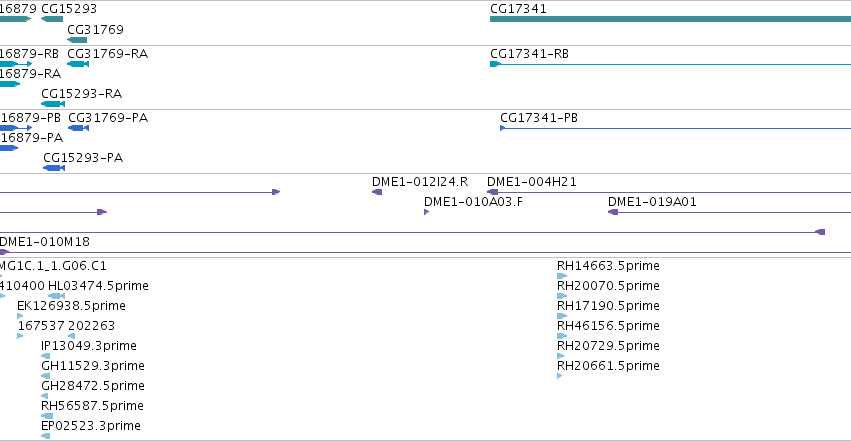851x441 pixels.
Task: Select the RH46156.5prime EST label
Action: click(x=608, y=325)
